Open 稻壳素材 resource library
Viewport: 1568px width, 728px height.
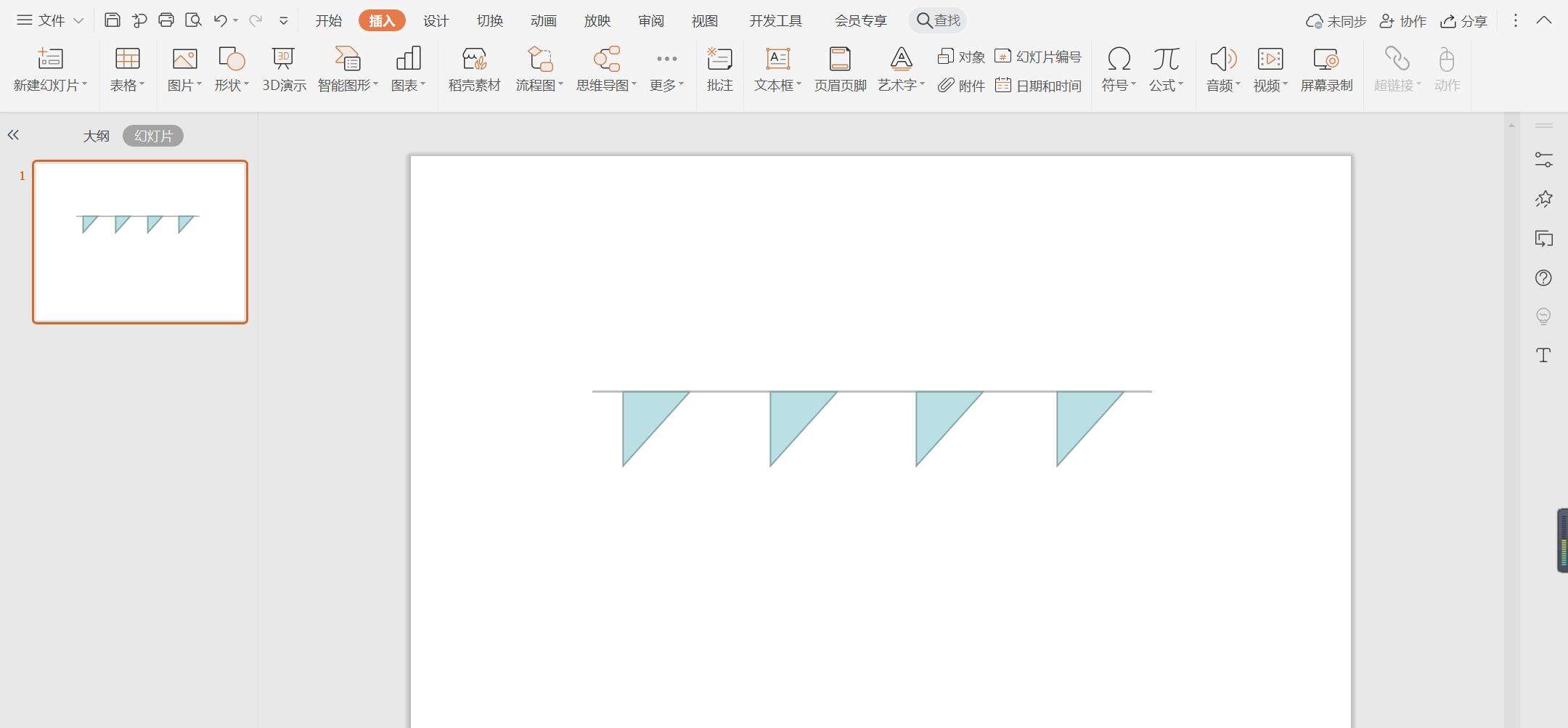pyautogui.click(x=474, y=69)
